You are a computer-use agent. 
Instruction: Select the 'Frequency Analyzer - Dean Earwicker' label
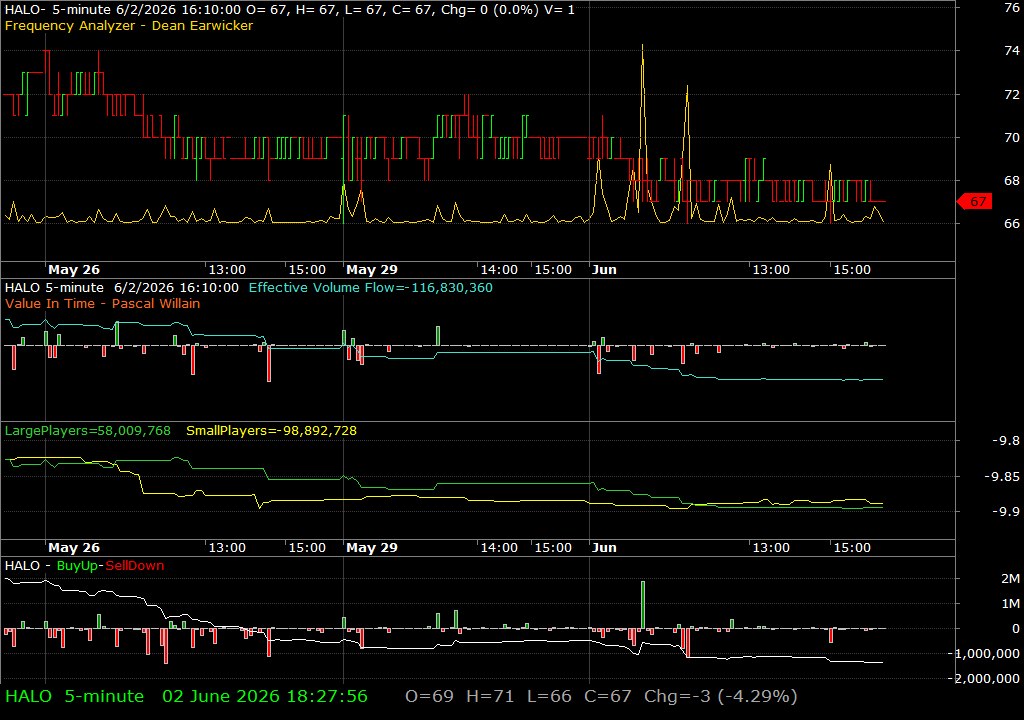click(129, 25)
